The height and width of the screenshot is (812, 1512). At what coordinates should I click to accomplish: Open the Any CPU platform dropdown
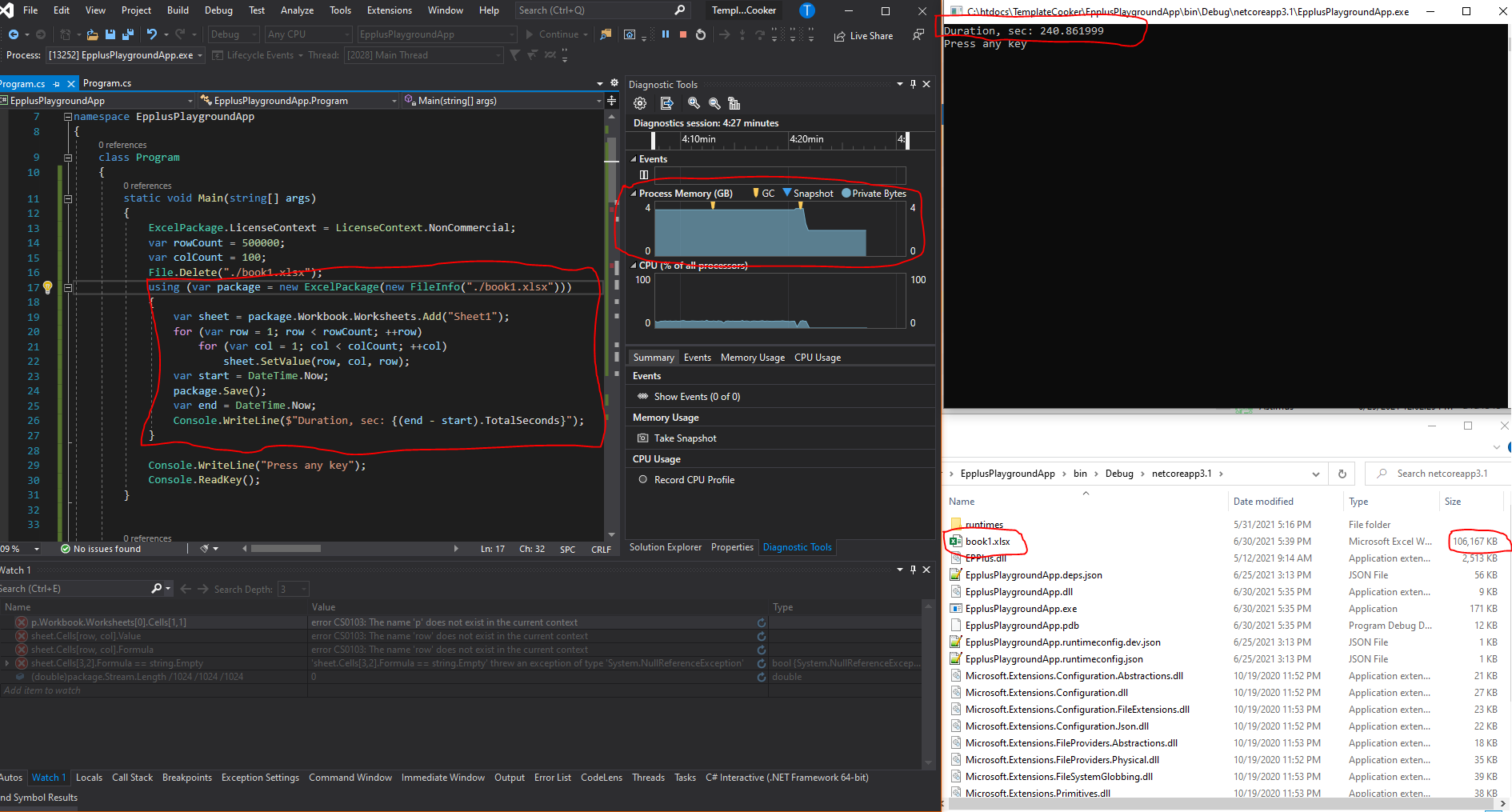click(x=347, y=34)
